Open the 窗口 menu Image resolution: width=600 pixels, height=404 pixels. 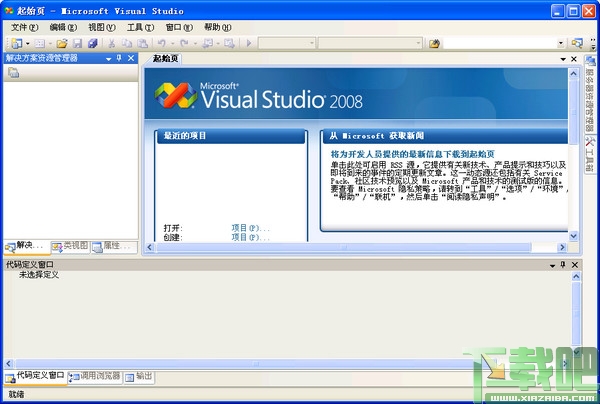179,27
